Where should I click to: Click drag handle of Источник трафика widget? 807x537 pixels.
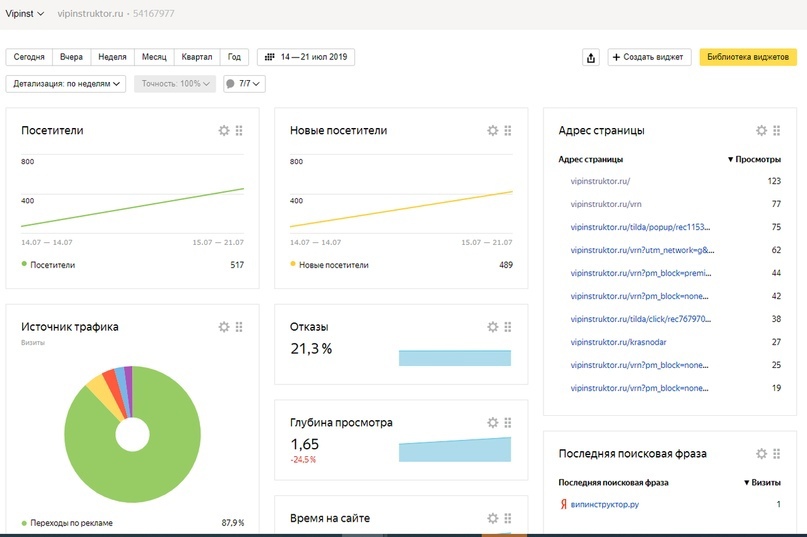click(x=239, y=326)
